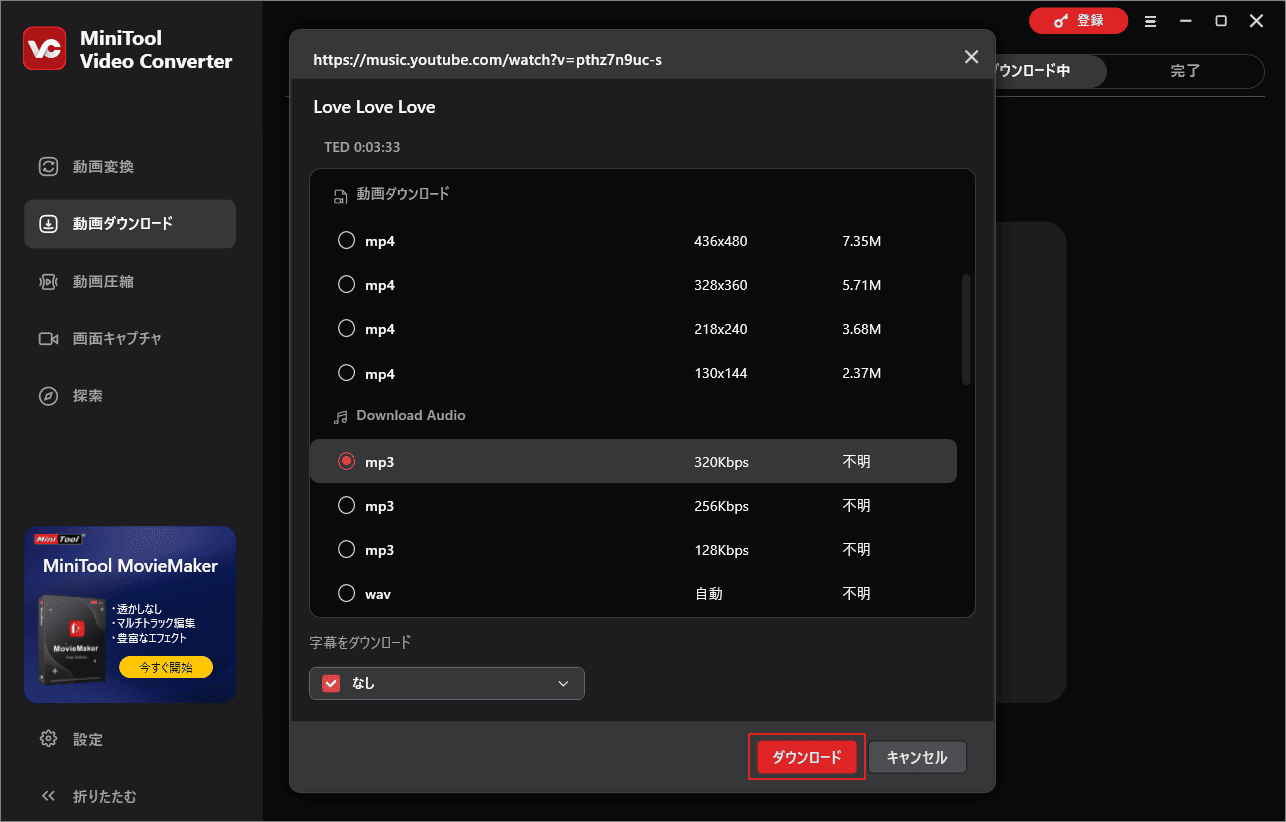Click the screen capture camera icon

coord(48,339)
